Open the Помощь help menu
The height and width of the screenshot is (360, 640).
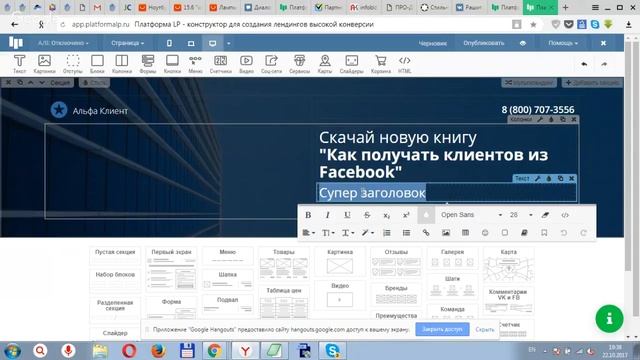562,43
